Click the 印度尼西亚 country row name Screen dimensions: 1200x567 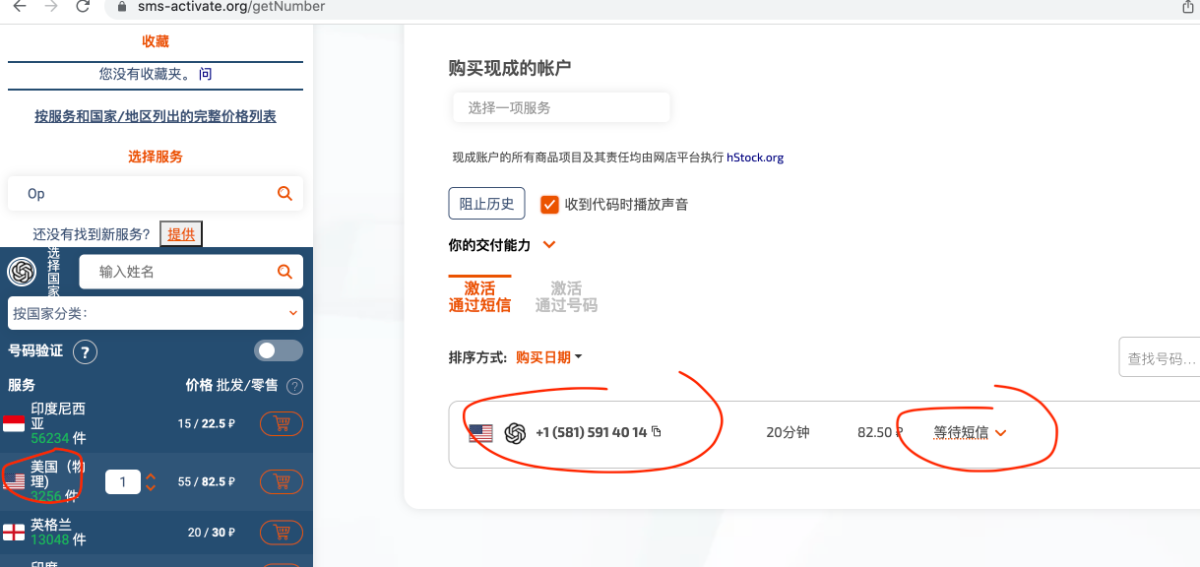coord(58,416)
